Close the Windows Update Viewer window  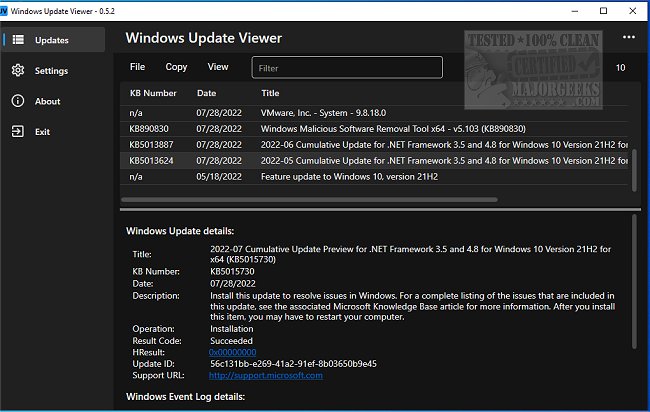pos(633,11)
